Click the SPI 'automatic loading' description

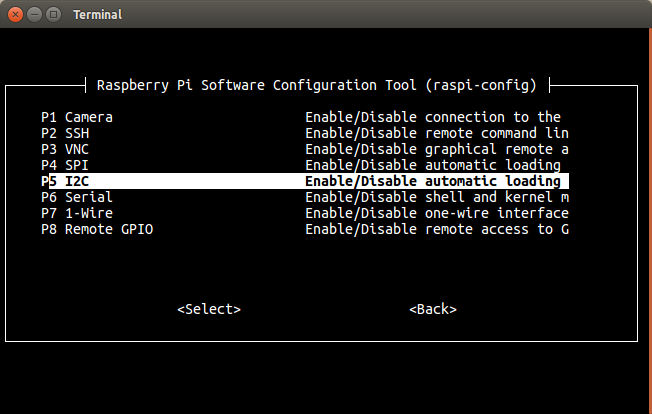pos(433,165)
